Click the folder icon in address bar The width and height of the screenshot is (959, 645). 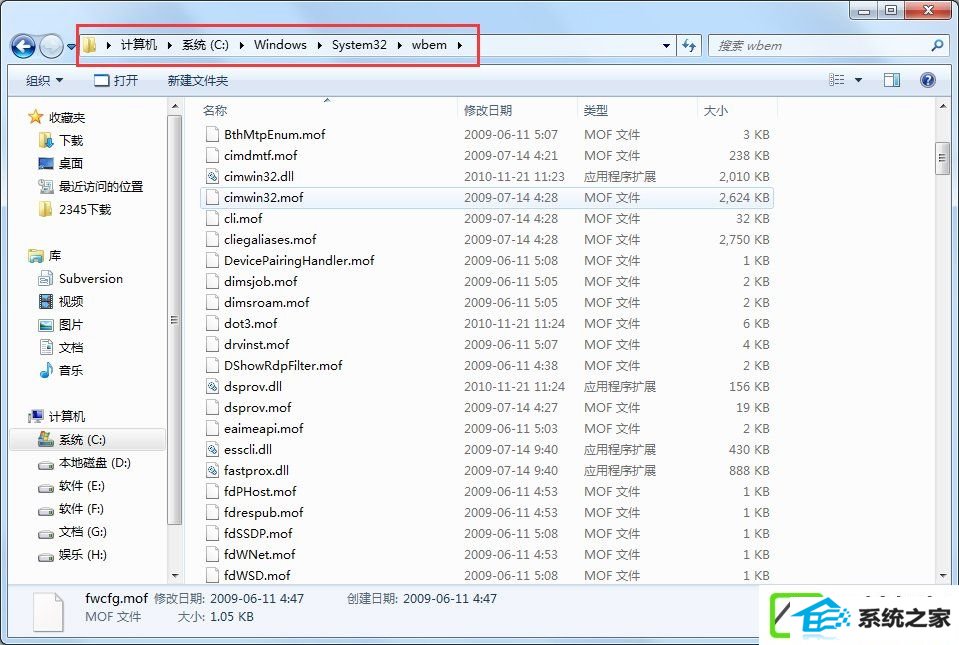[89, 45]
